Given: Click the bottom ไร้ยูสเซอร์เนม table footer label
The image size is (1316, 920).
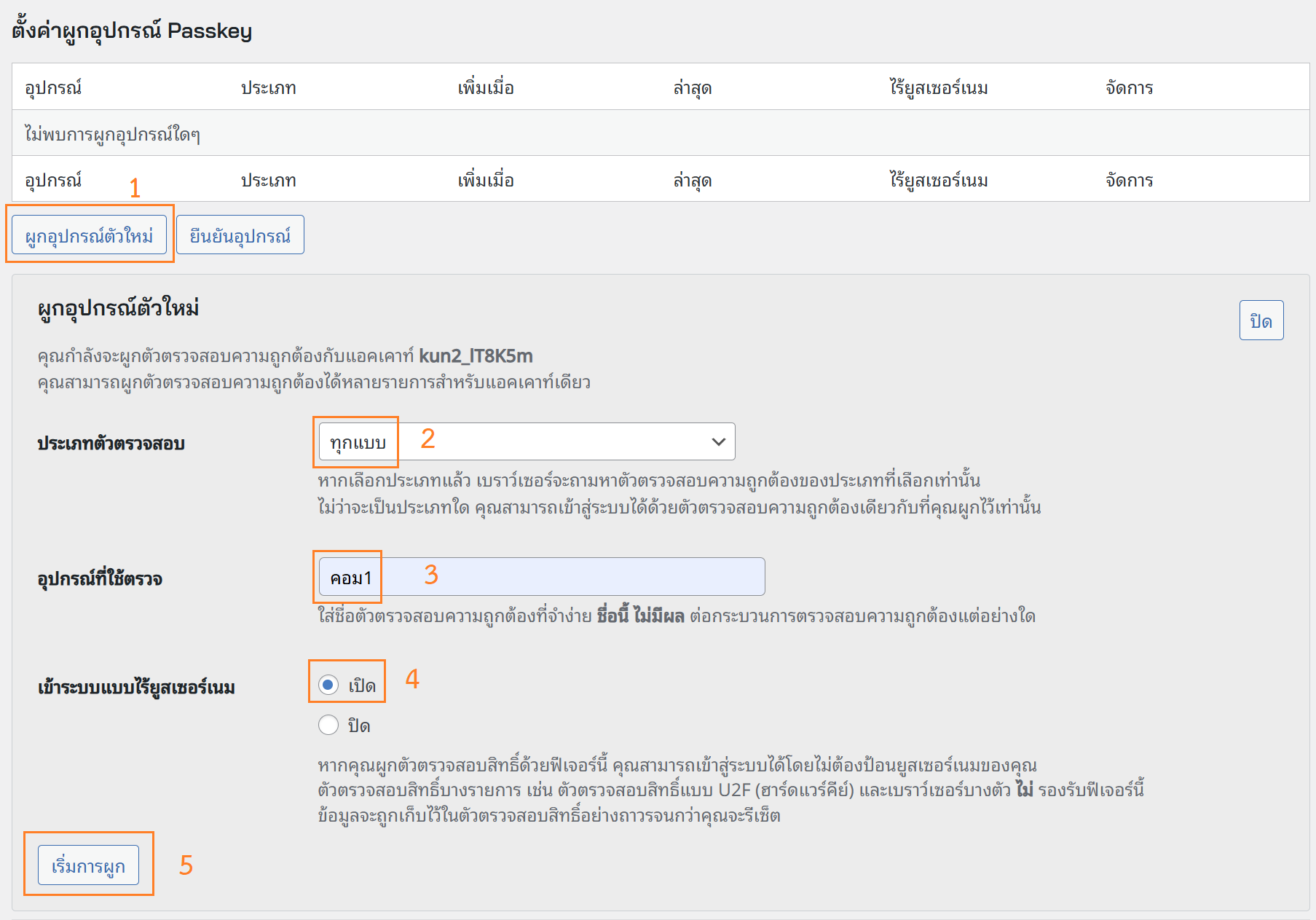Looking at the screenshot, I should 938,180.
